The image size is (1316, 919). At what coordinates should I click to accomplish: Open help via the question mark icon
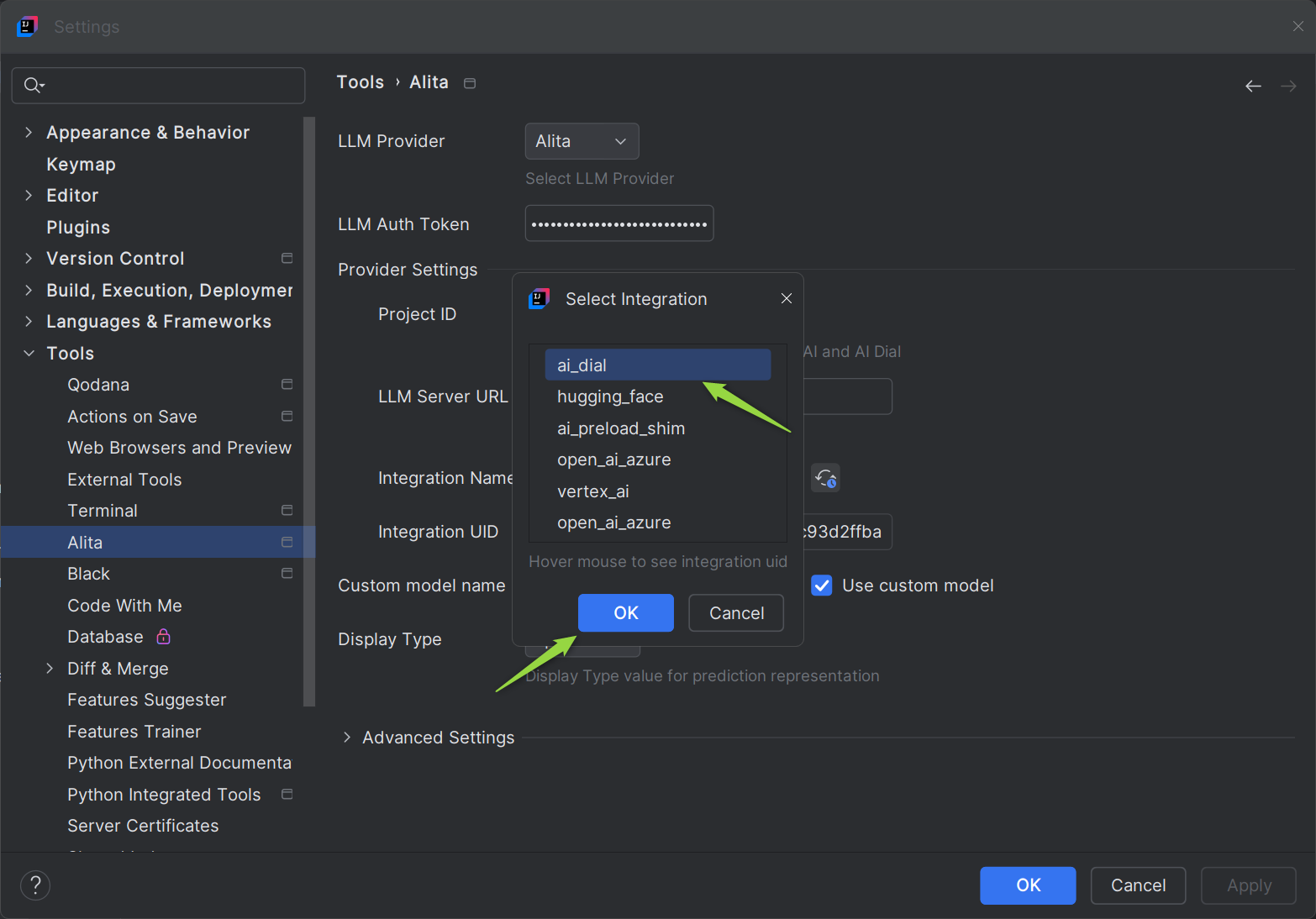(x=35, y=885)
